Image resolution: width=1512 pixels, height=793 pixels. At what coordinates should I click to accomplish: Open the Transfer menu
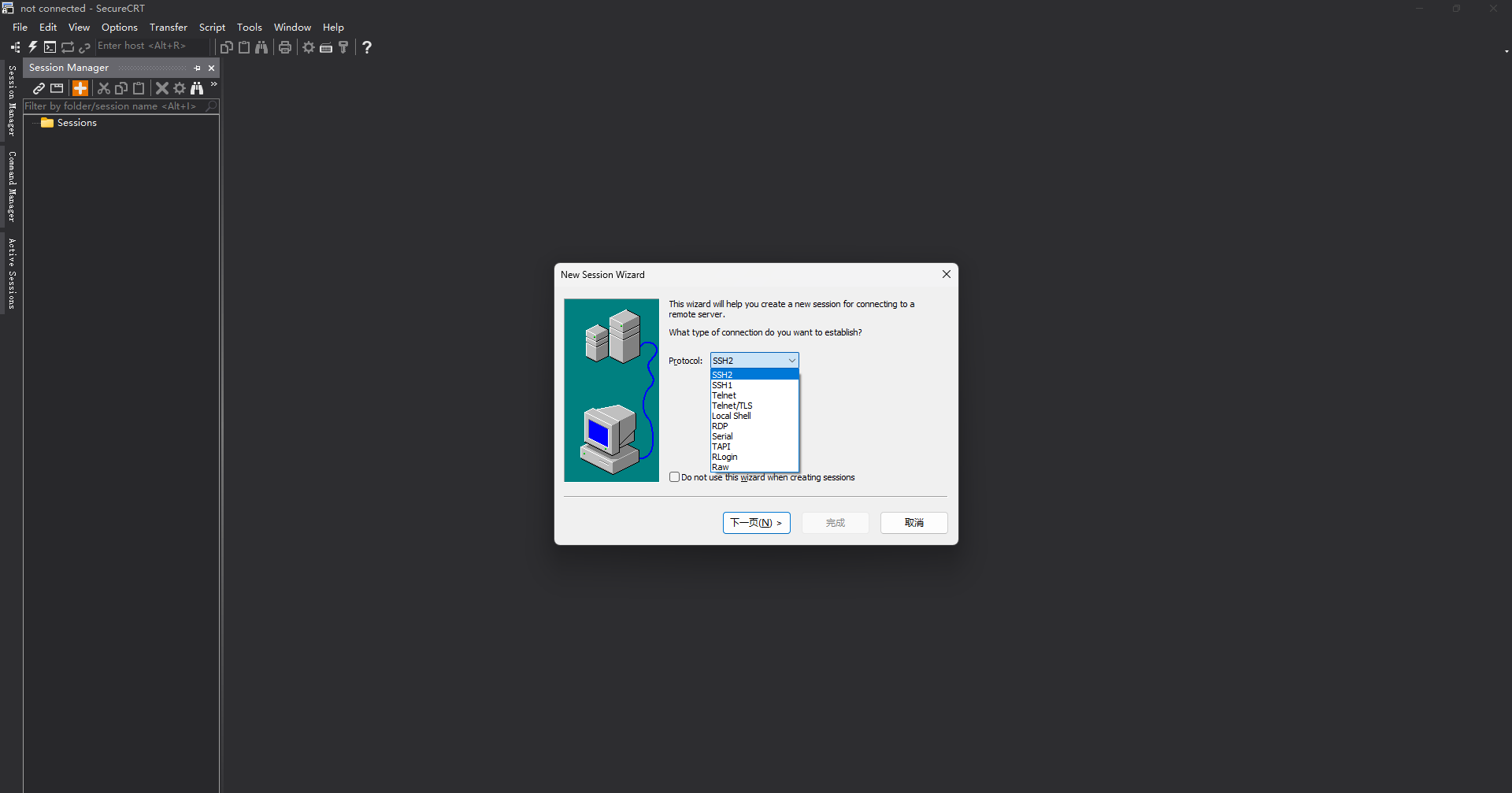169,27
